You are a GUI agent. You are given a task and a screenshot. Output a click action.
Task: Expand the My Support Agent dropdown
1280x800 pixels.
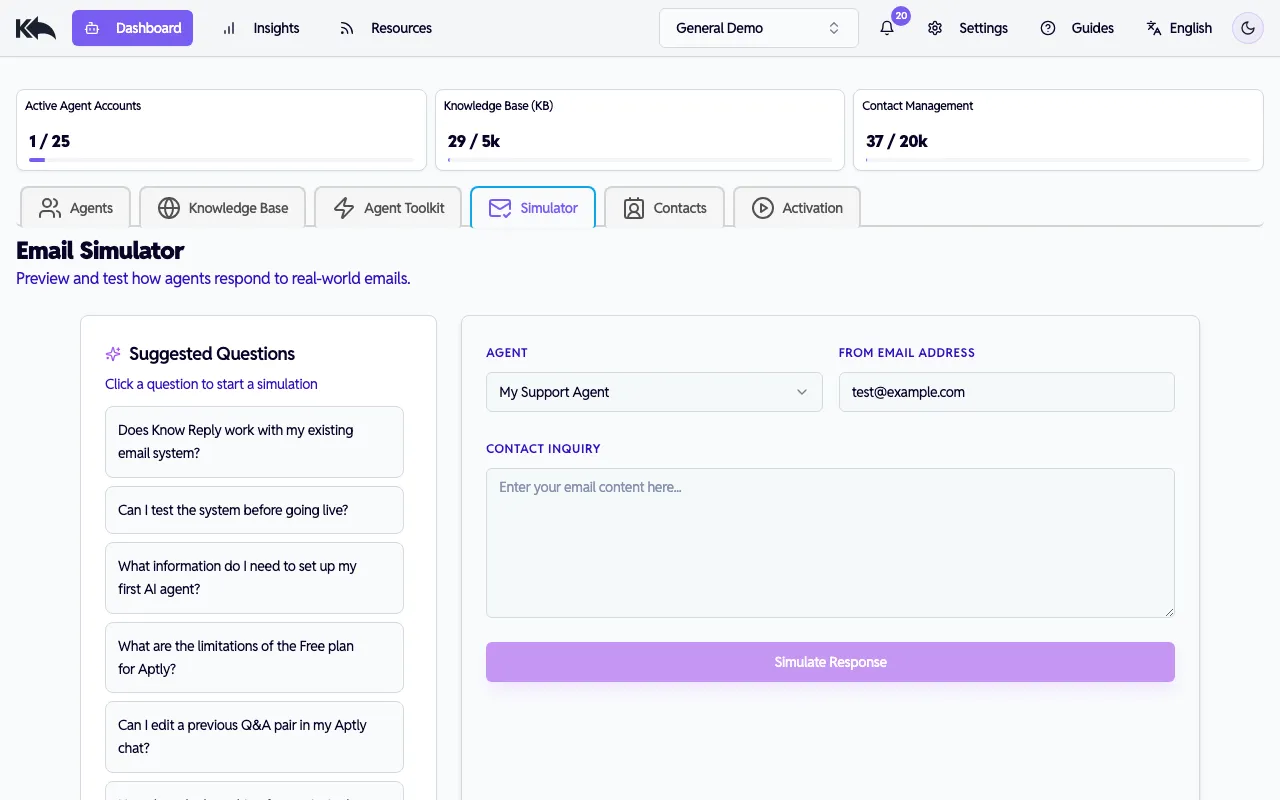point(654,392)
